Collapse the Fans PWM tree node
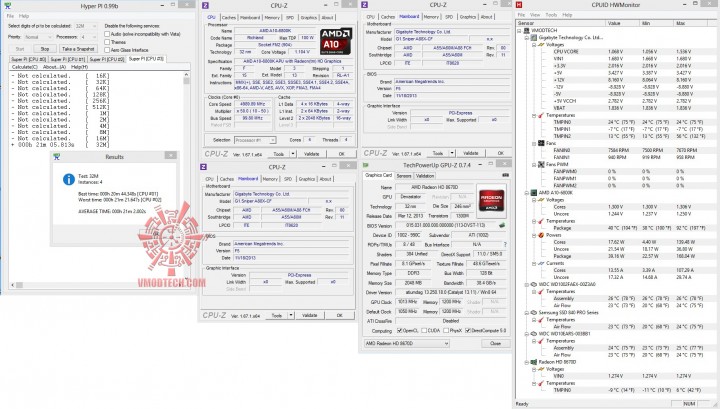The width and height of the screenshot is (720, 409). [x=534, y=164]
